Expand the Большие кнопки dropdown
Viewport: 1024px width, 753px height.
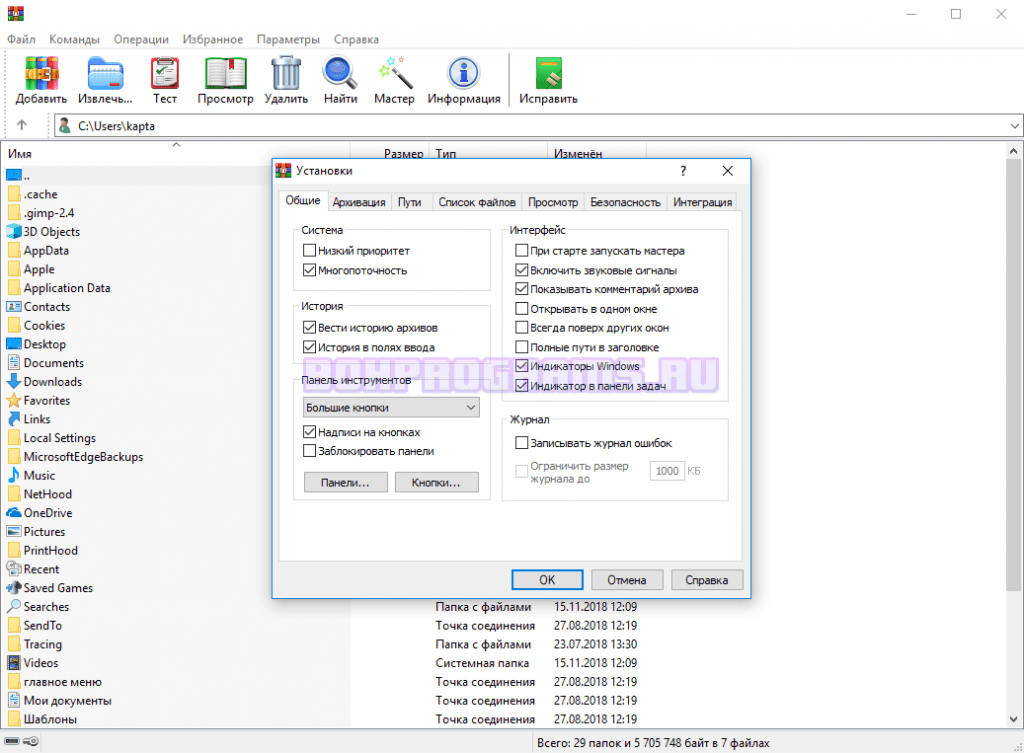tap(471, 408)
